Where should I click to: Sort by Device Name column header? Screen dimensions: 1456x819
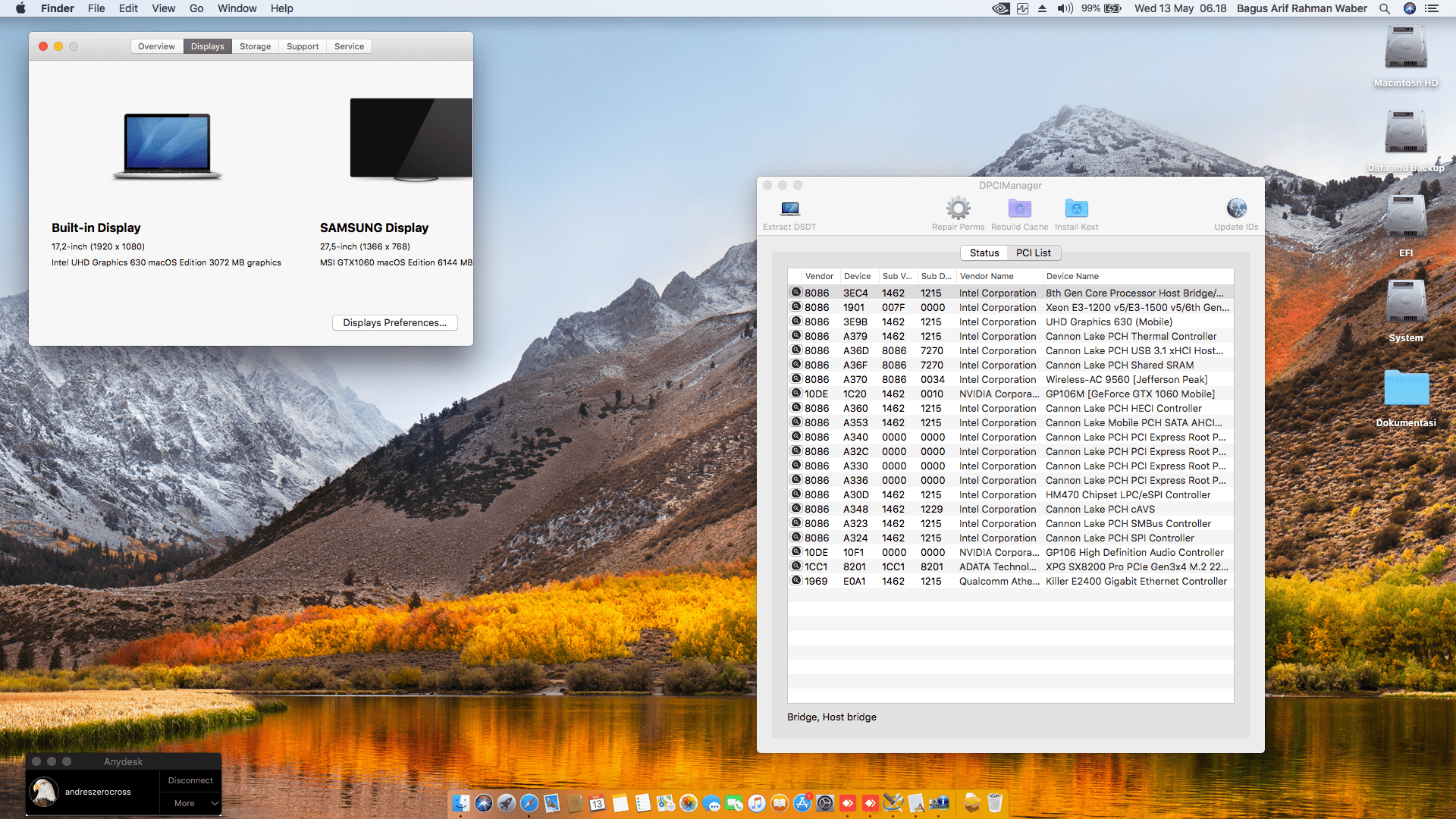pyautogui.click(x=1137, y=276)
